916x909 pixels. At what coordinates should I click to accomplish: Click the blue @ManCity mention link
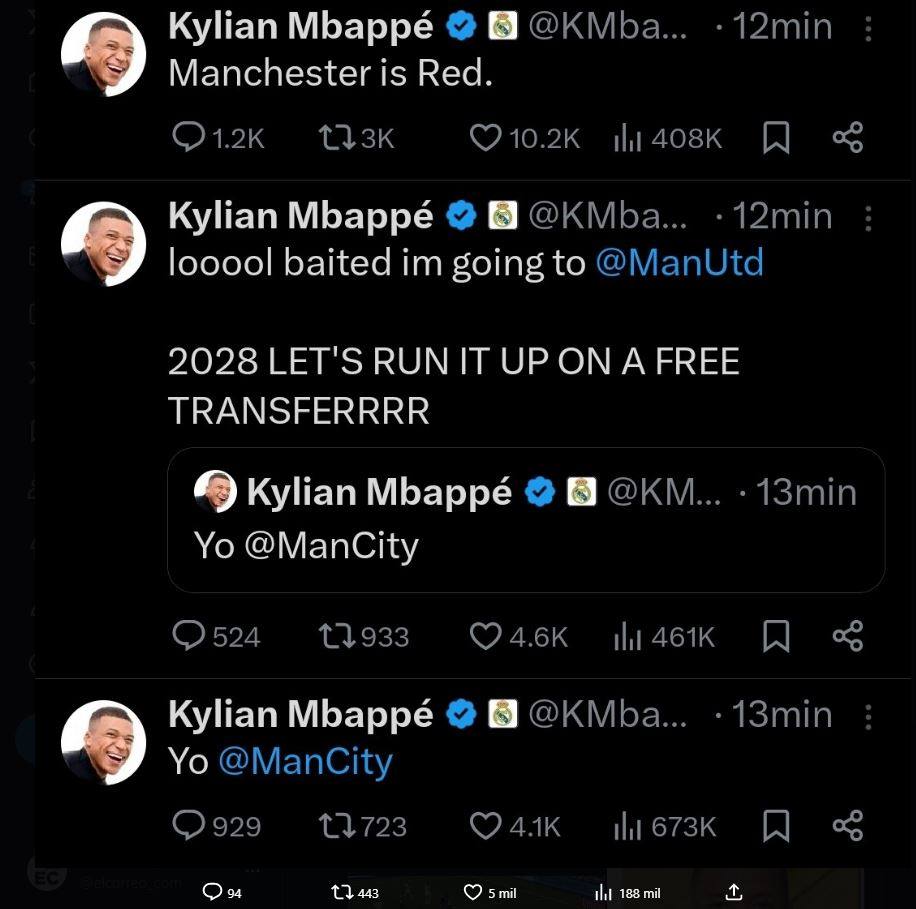click(x=305, y=762)
